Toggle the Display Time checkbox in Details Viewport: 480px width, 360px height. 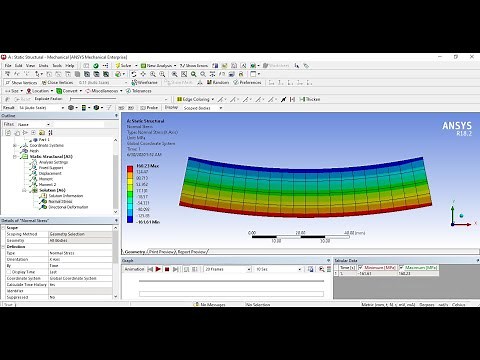pyautogui.click(x=9, y=272)
